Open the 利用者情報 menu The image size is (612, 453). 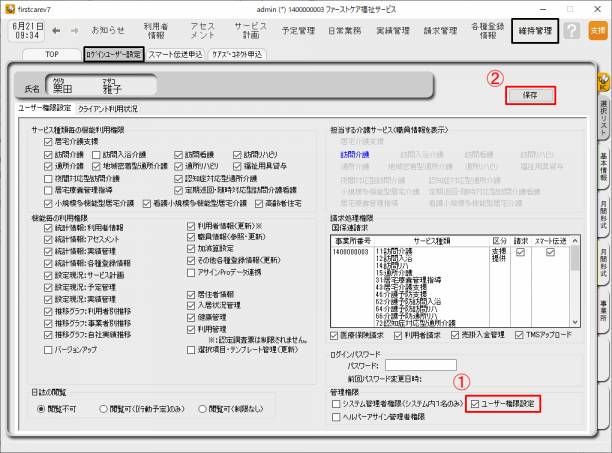click(x=155, y=31)
